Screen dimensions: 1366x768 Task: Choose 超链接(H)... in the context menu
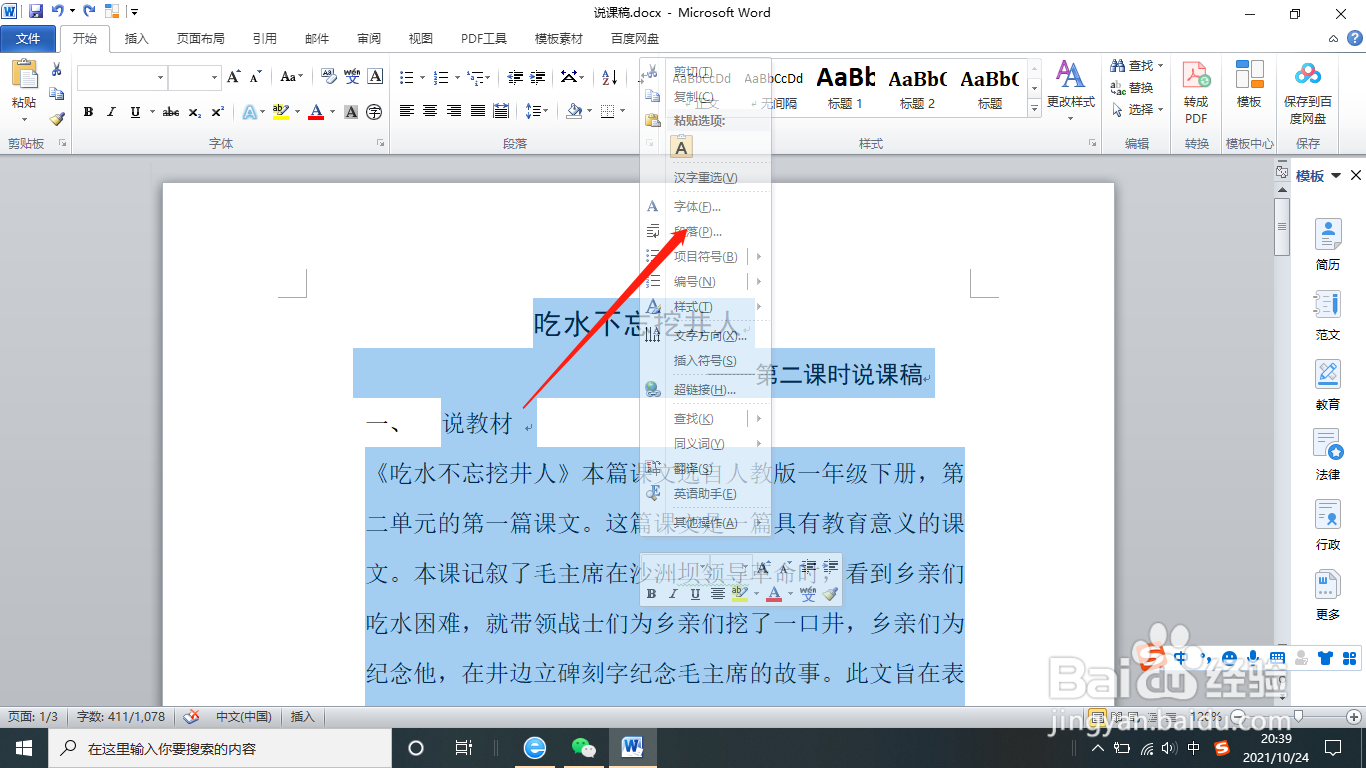[x=705, y=390]
